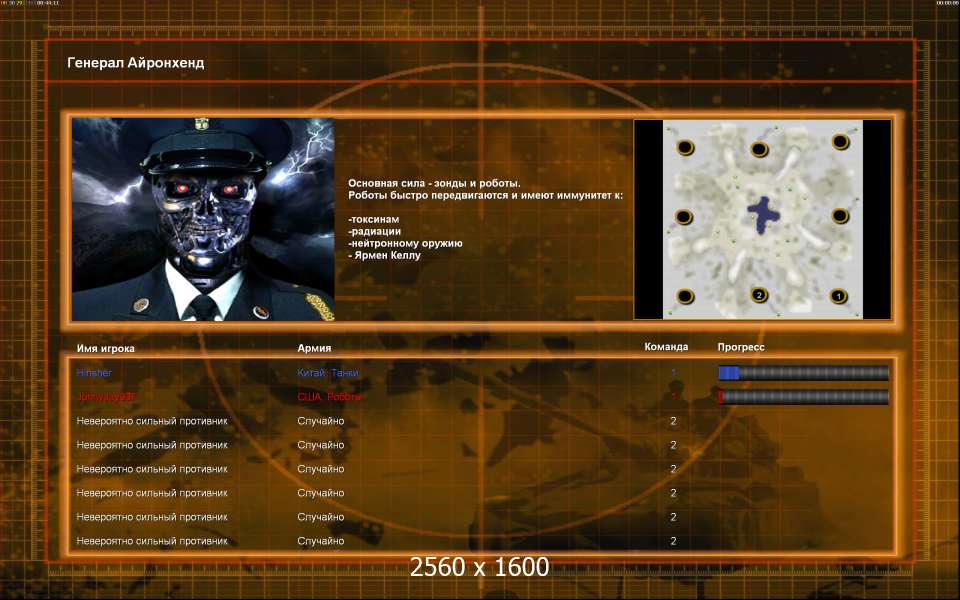Image resolution: width=960 pixels, height=600 pixels.
Task: Click the blue progress bar of China Tanks player
Action: (x=803, y=372)
